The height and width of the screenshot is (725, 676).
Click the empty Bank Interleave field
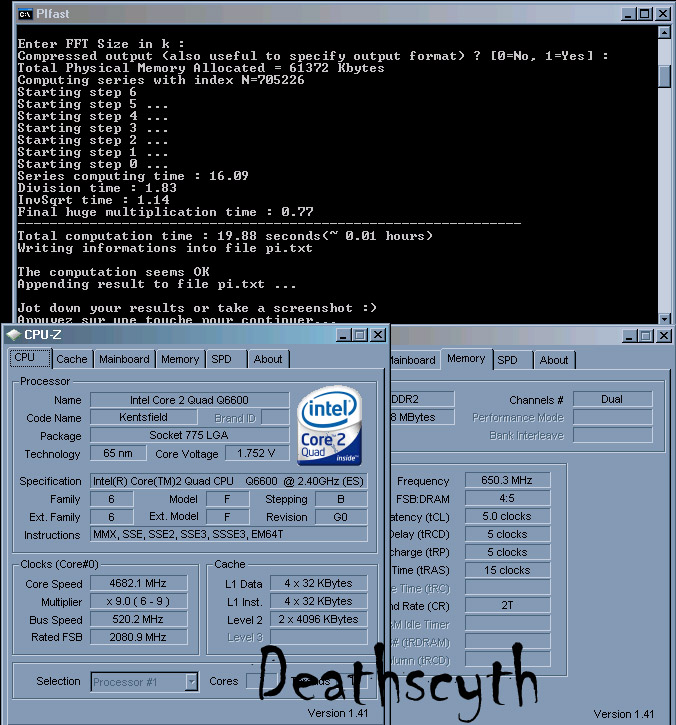613,435
